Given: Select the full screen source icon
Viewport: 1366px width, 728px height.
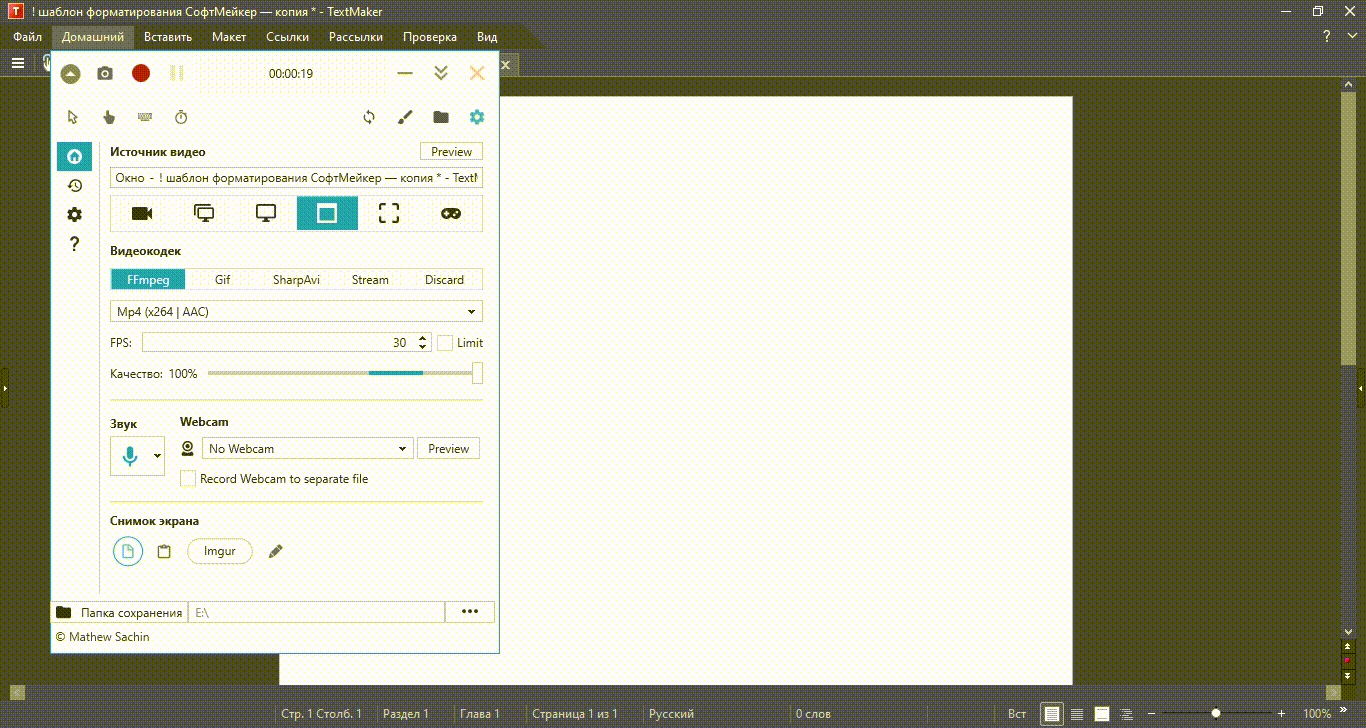Looking at the screenshot, I should pyautogui.click(x=266, y=213).
